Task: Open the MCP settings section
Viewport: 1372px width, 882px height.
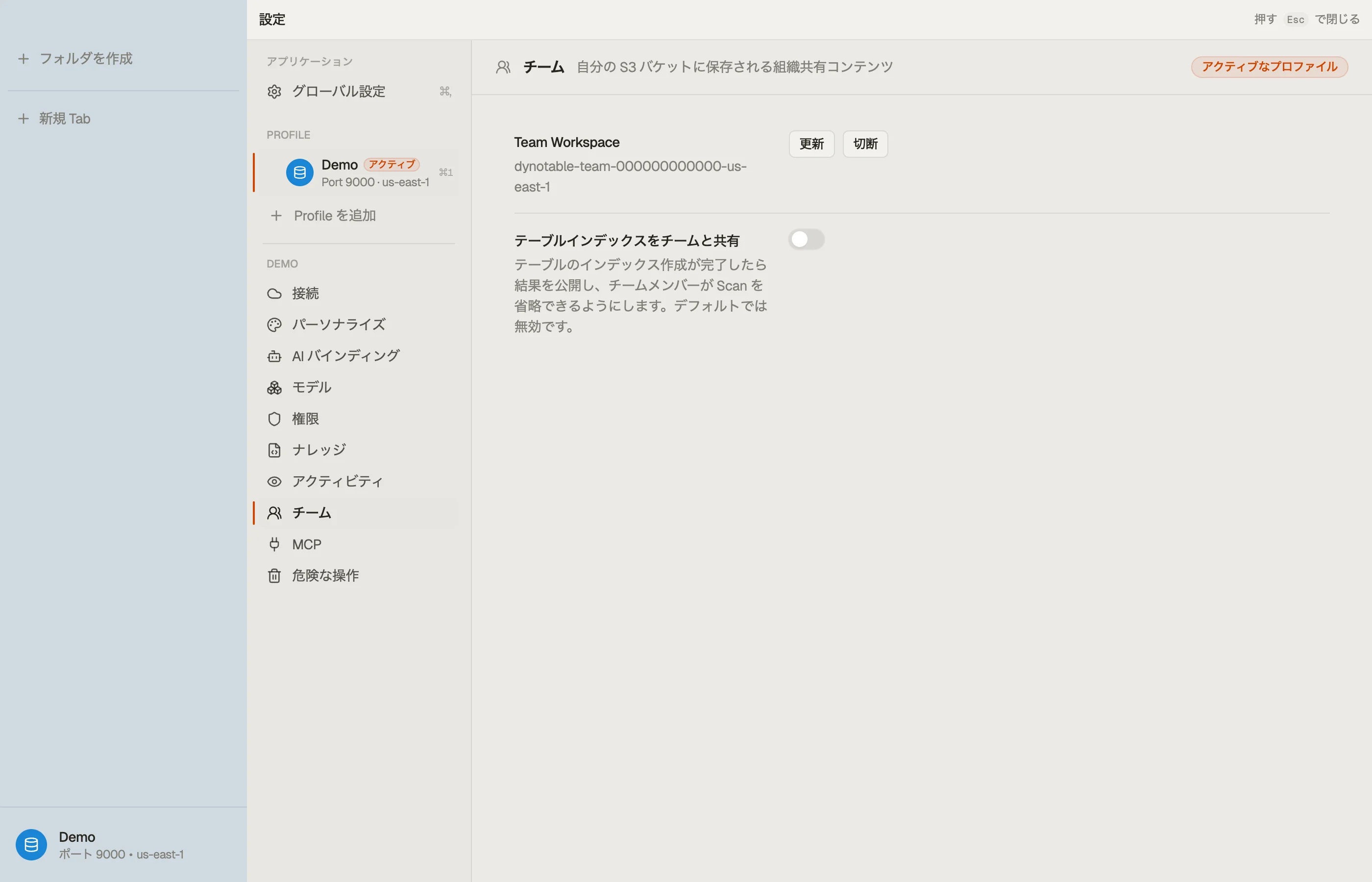Action: coord(359,544)
